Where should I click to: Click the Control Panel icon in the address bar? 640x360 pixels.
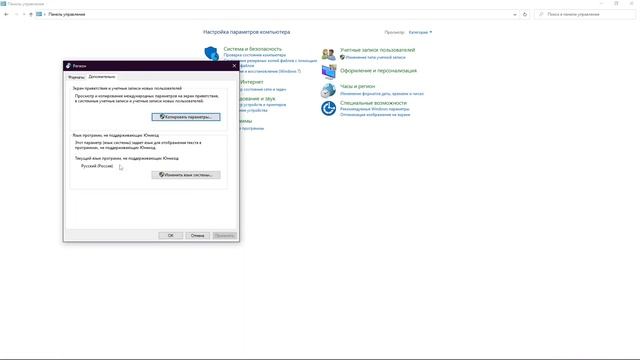(39, 14)
